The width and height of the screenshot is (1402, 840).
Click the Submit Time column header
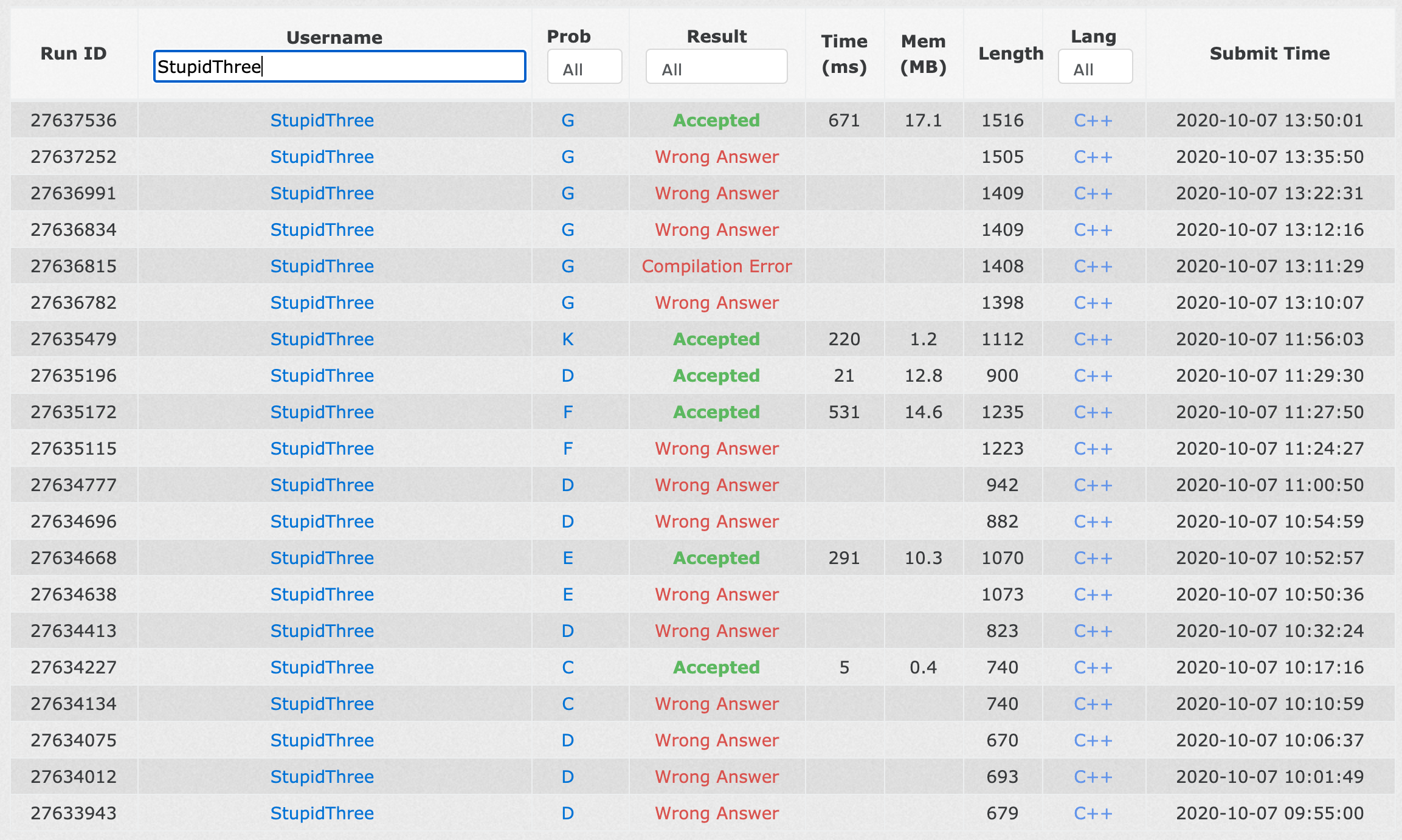point(1269,53)
